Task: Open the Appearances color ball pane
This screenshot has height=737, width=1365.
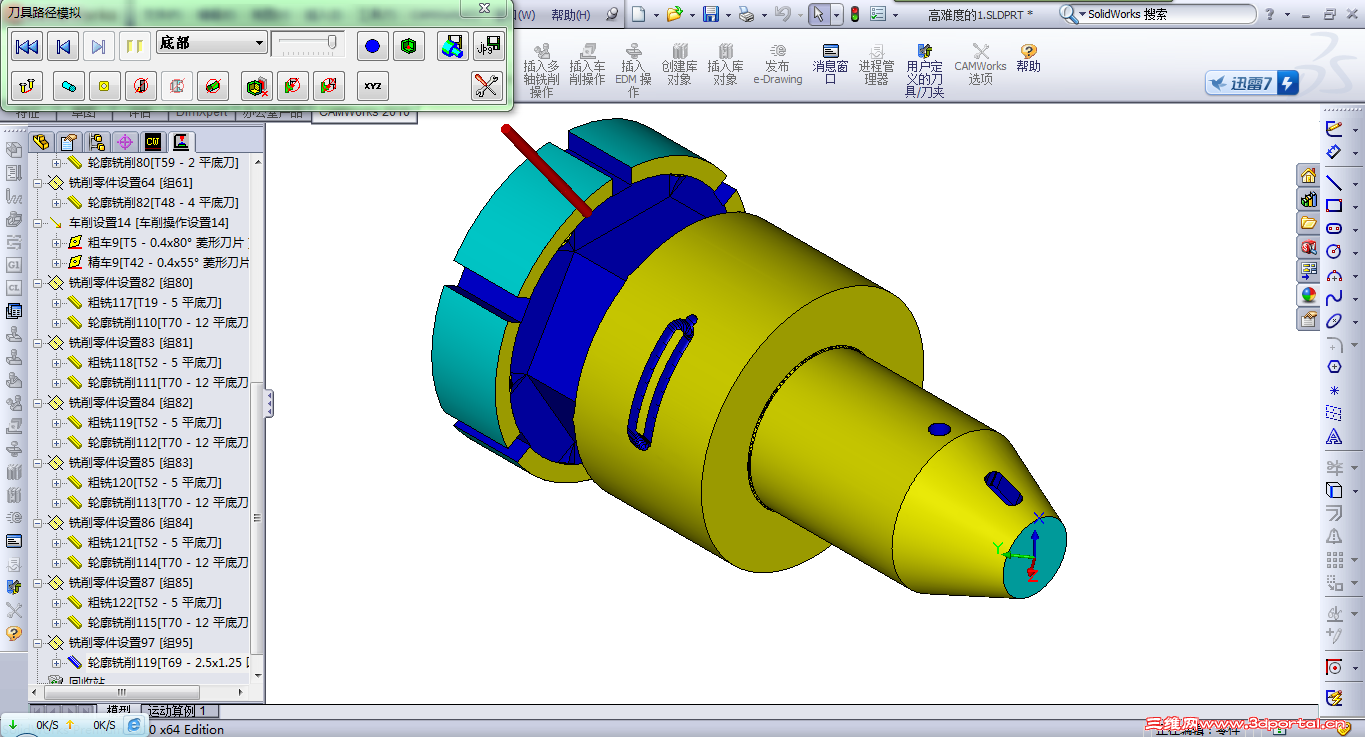Action: 1309,295
